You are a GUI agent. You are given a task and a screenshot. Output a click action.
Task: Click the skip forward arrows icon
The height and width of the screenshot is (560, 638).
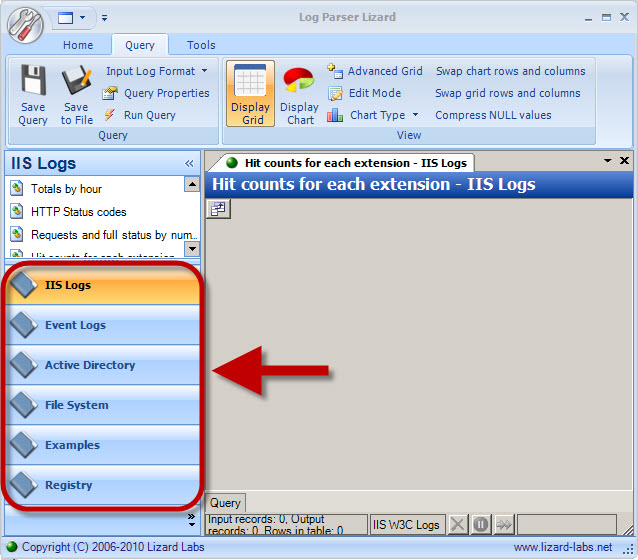coord(504,525)
